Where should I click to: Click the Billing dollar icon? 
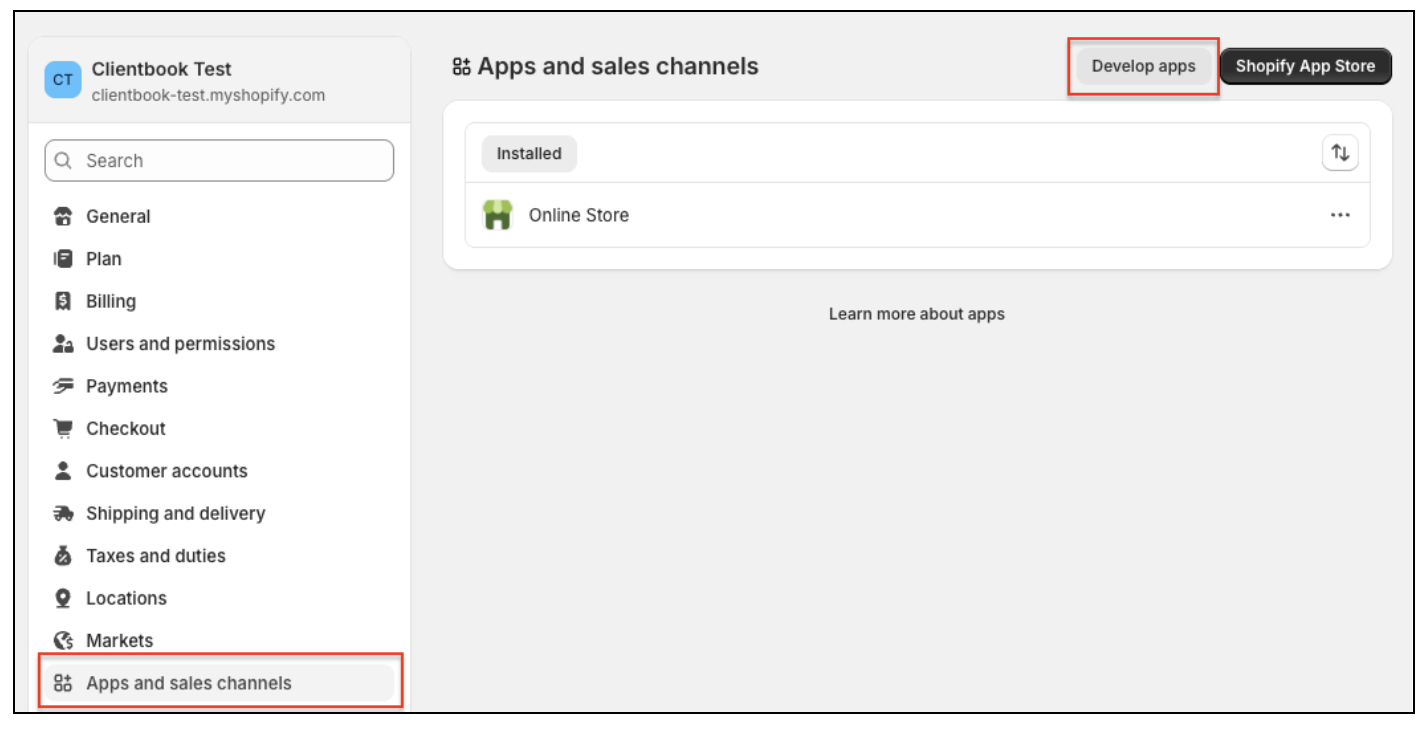point(64,301)
